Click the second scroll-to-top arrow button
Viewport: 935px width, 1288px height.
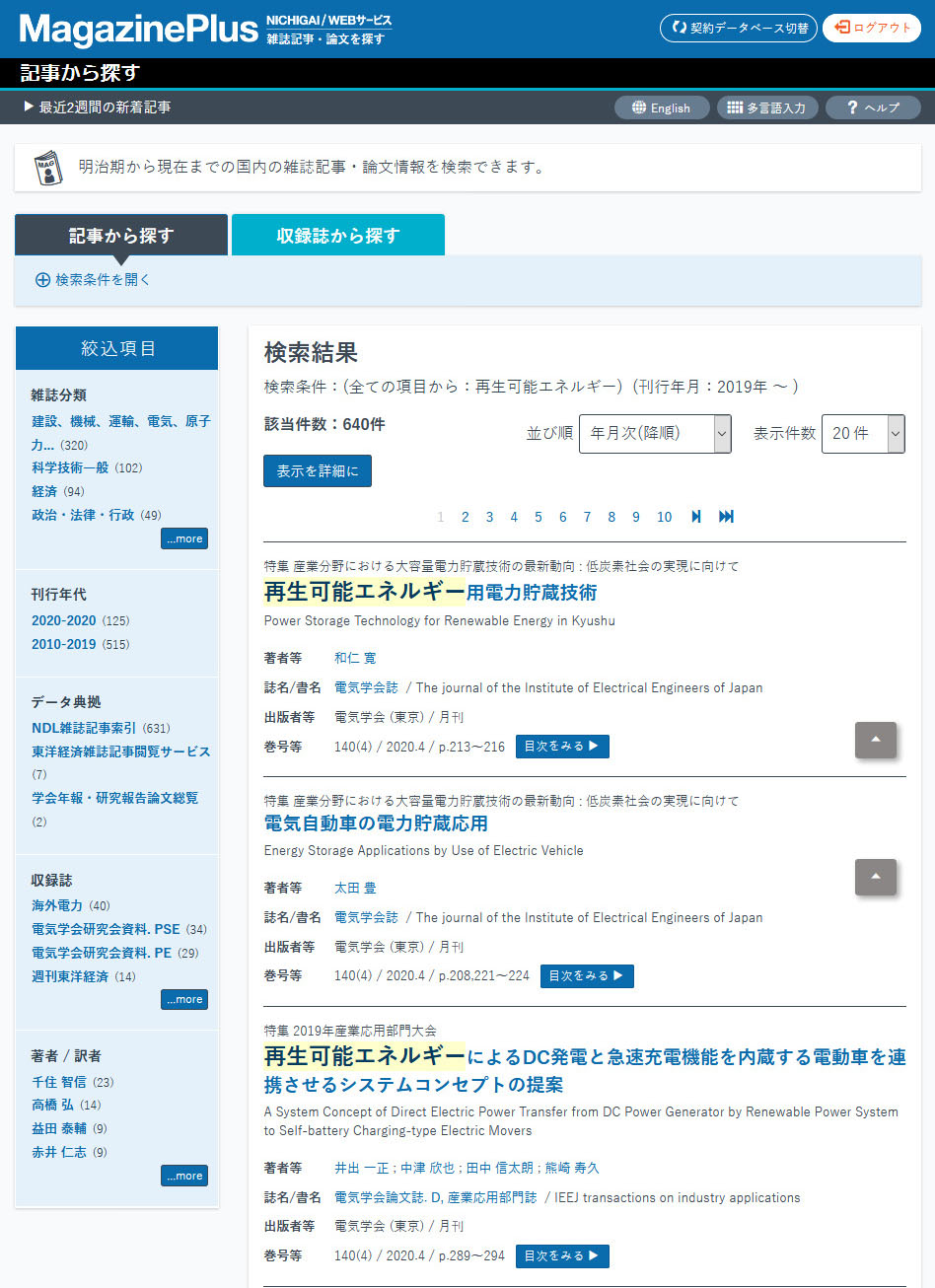(875, 877)
